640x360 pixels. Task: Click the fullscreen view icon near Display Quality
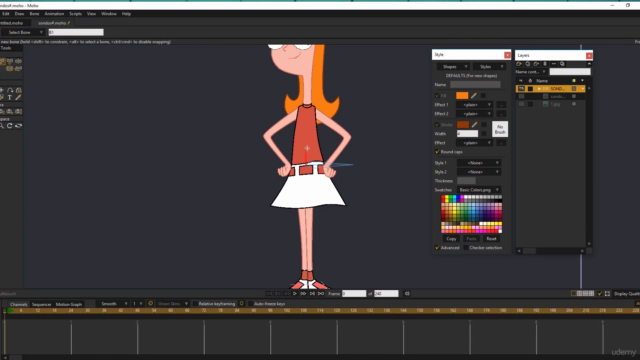[x=607, y=293]
